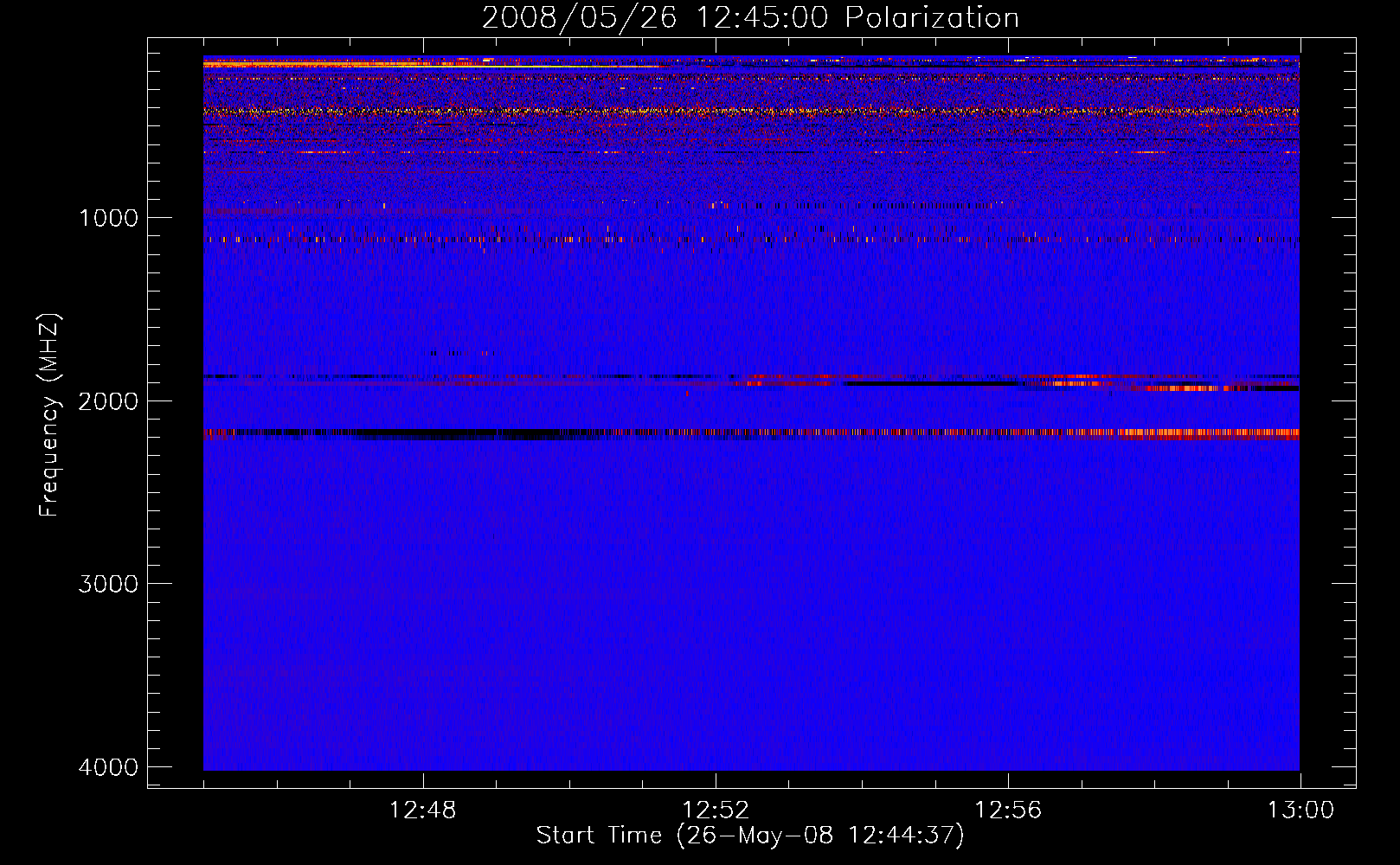The height and width of the screenshot is (865, 1400).
Task: Click the 13:00 time tick label
Action: click(x=1300, y=811)
